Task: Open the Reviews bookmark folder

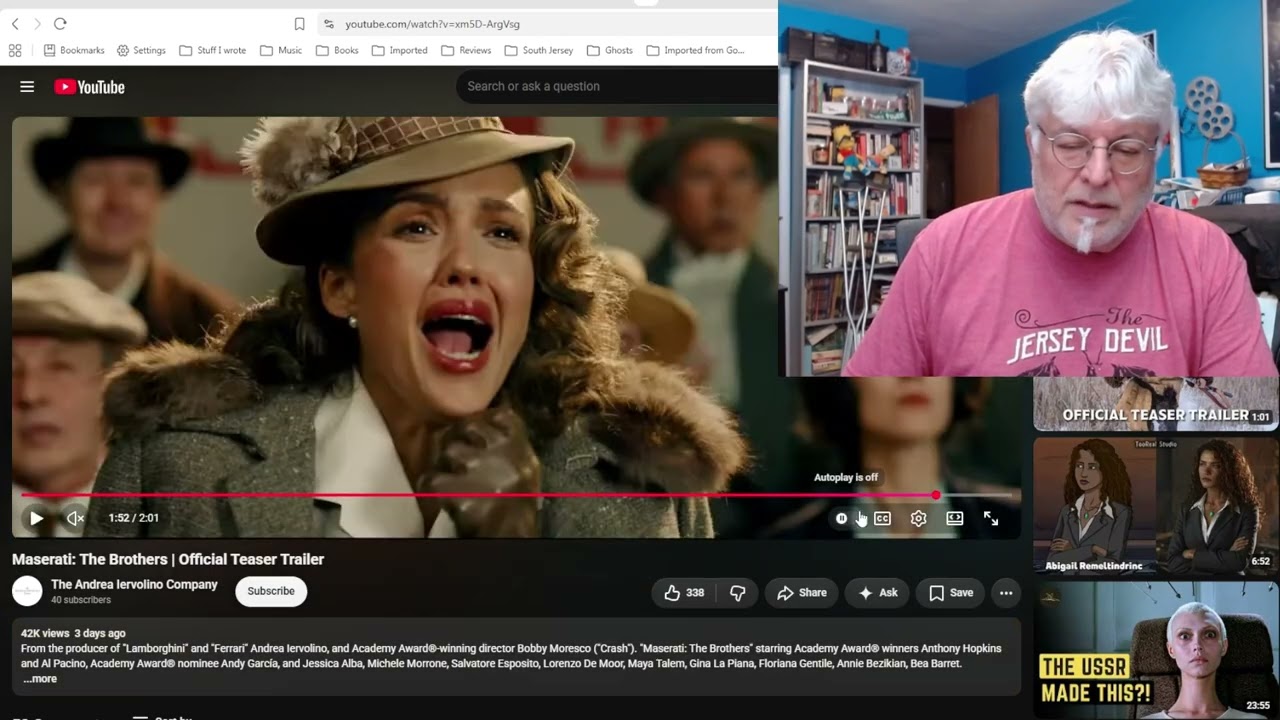Action: pos(466,50)
